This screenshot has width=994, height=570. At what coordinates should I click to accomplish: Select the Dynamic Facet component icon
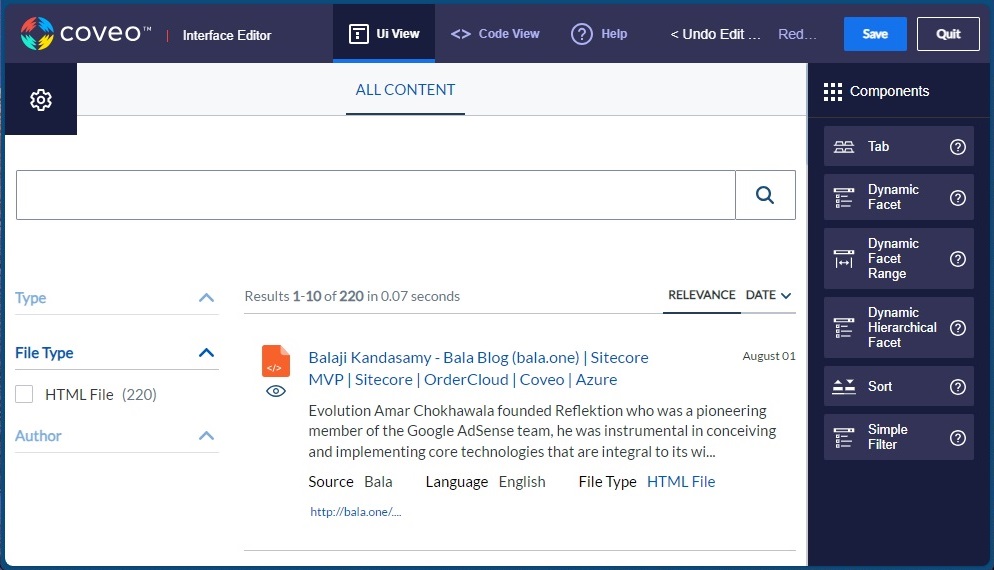click(844, 197)
